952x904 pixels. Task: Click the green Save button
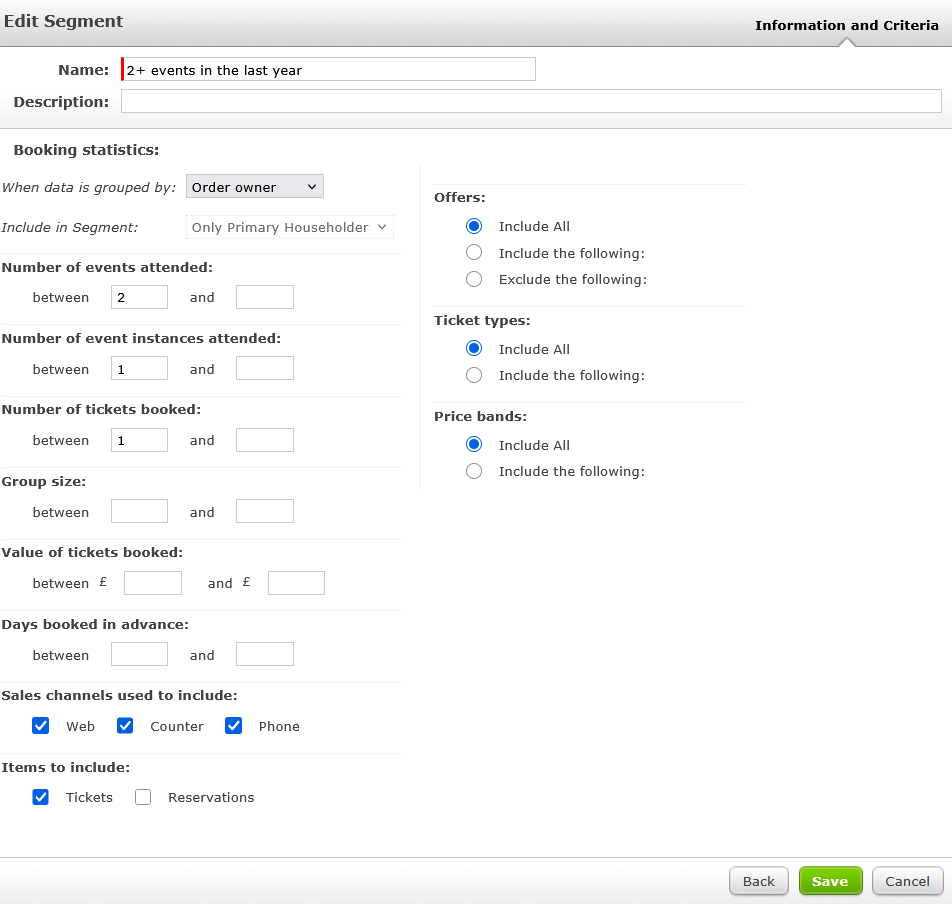(x=830, y=881)
